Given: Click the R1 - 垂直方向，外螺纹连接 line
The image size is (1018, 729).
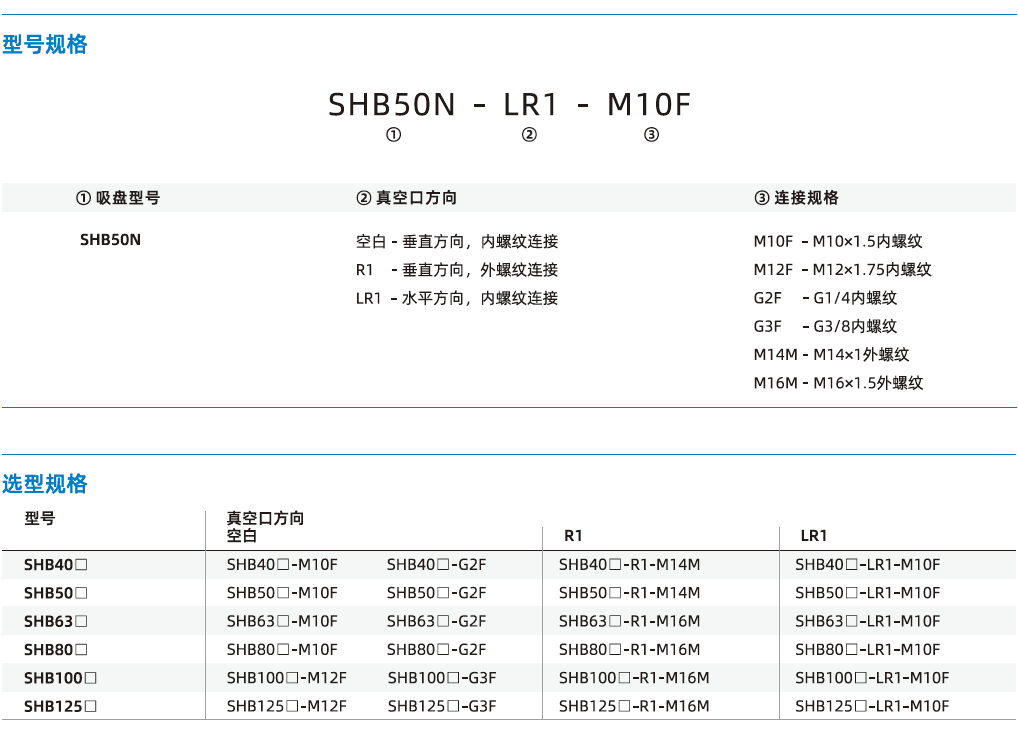Looking at the screenshot, I should (457, 270).
